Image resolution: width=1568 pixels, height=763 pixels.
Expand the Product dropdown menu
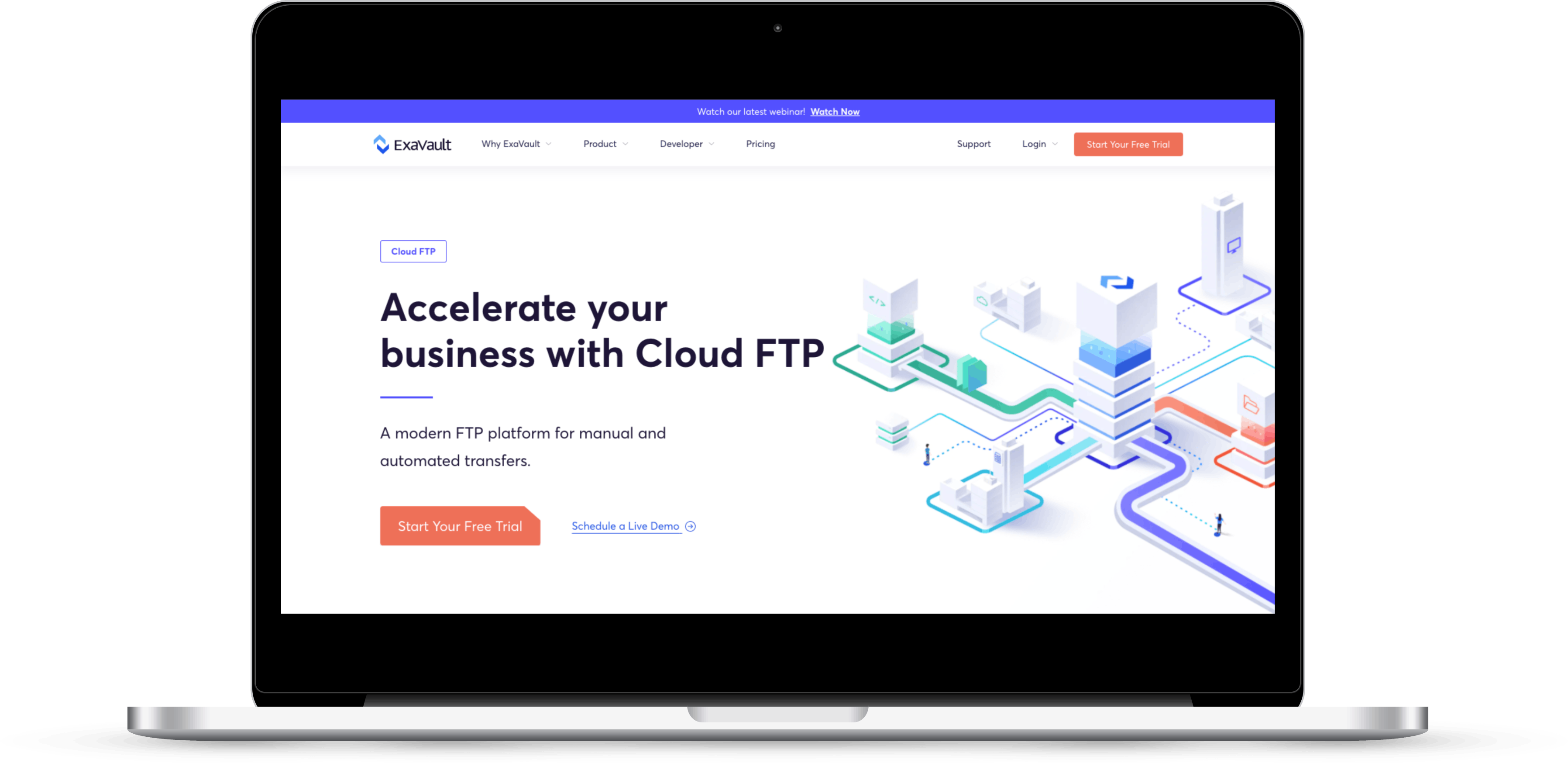(602, 144)
